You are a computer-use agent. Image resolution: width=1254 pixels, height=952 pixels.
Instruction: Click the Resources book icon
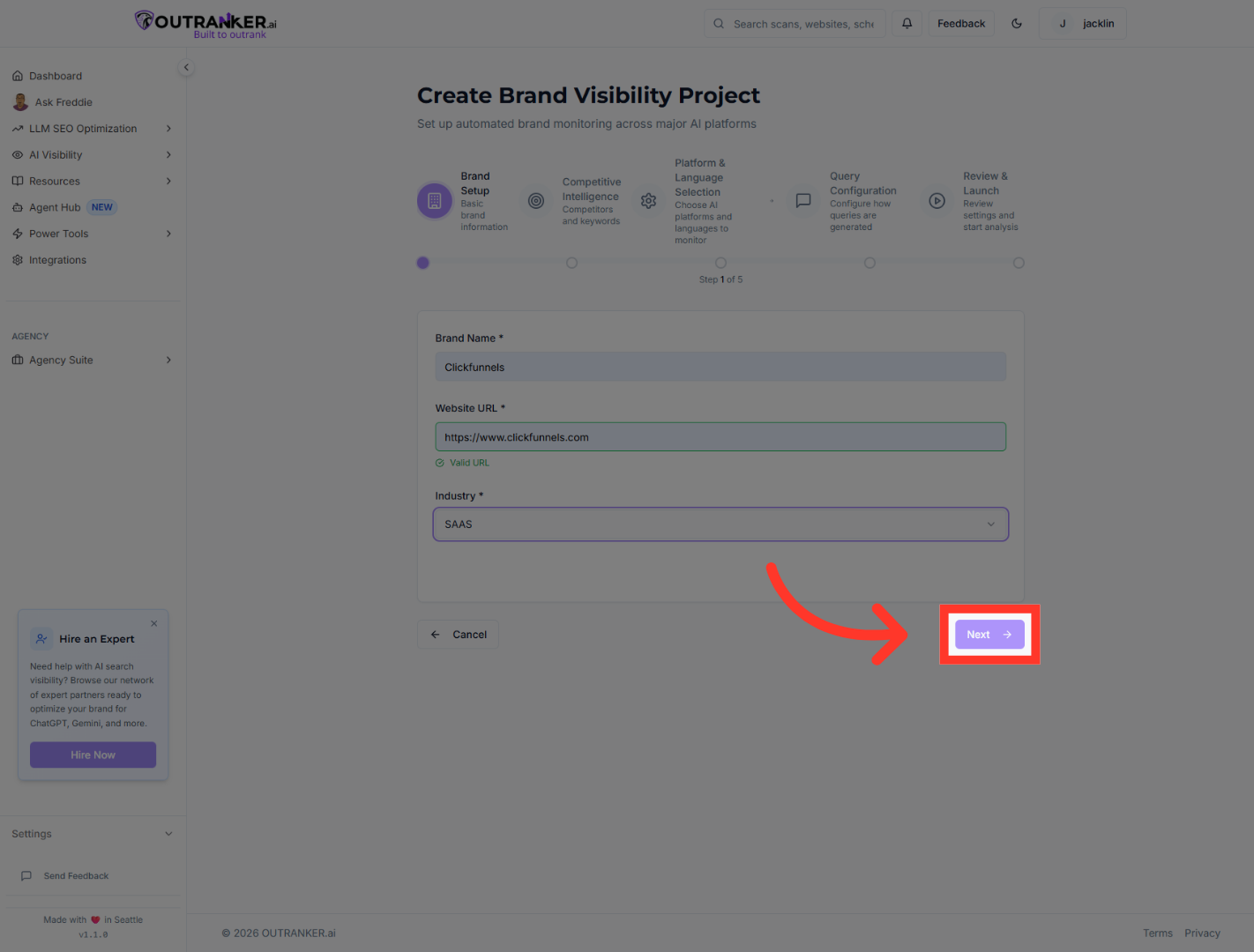click(18, 182)
